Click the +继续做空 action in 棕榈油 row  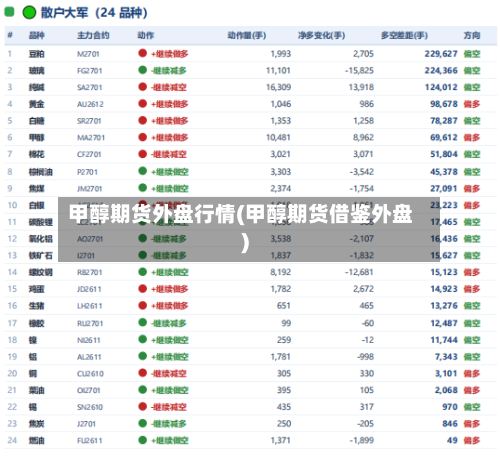(170, 172)
